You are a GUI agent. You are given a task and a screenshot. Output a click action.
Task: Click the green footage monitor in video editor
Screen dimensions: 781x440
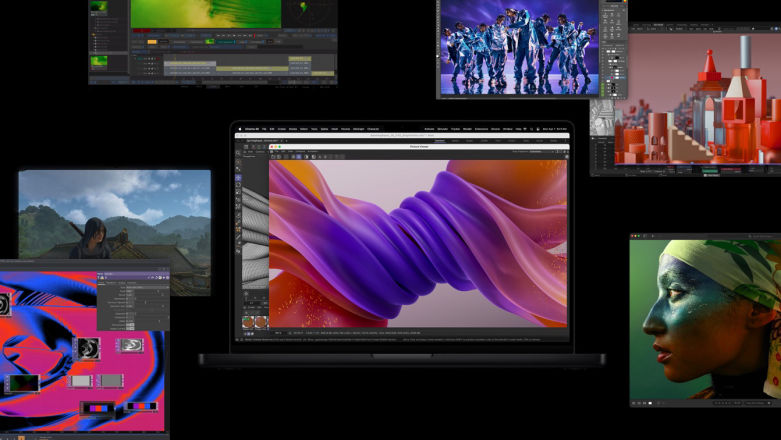(x=206, y=14)
